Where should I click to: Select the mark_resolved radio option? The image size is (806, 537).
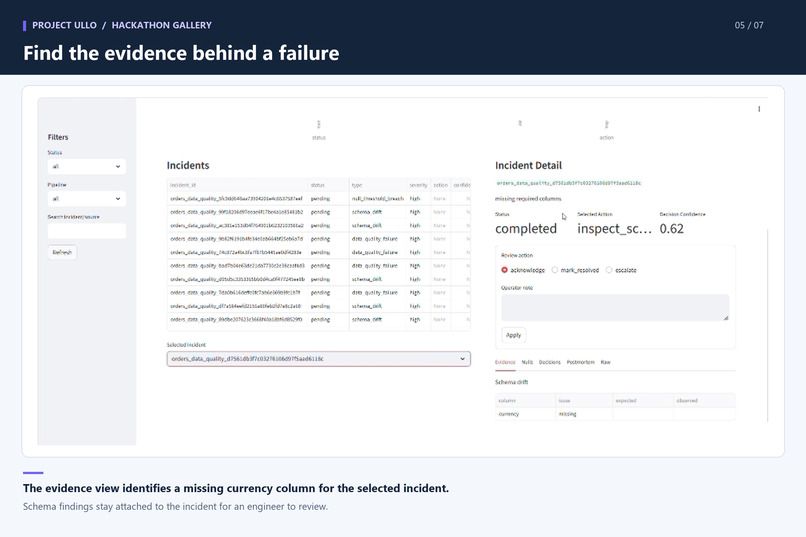[x=575, y=270]
